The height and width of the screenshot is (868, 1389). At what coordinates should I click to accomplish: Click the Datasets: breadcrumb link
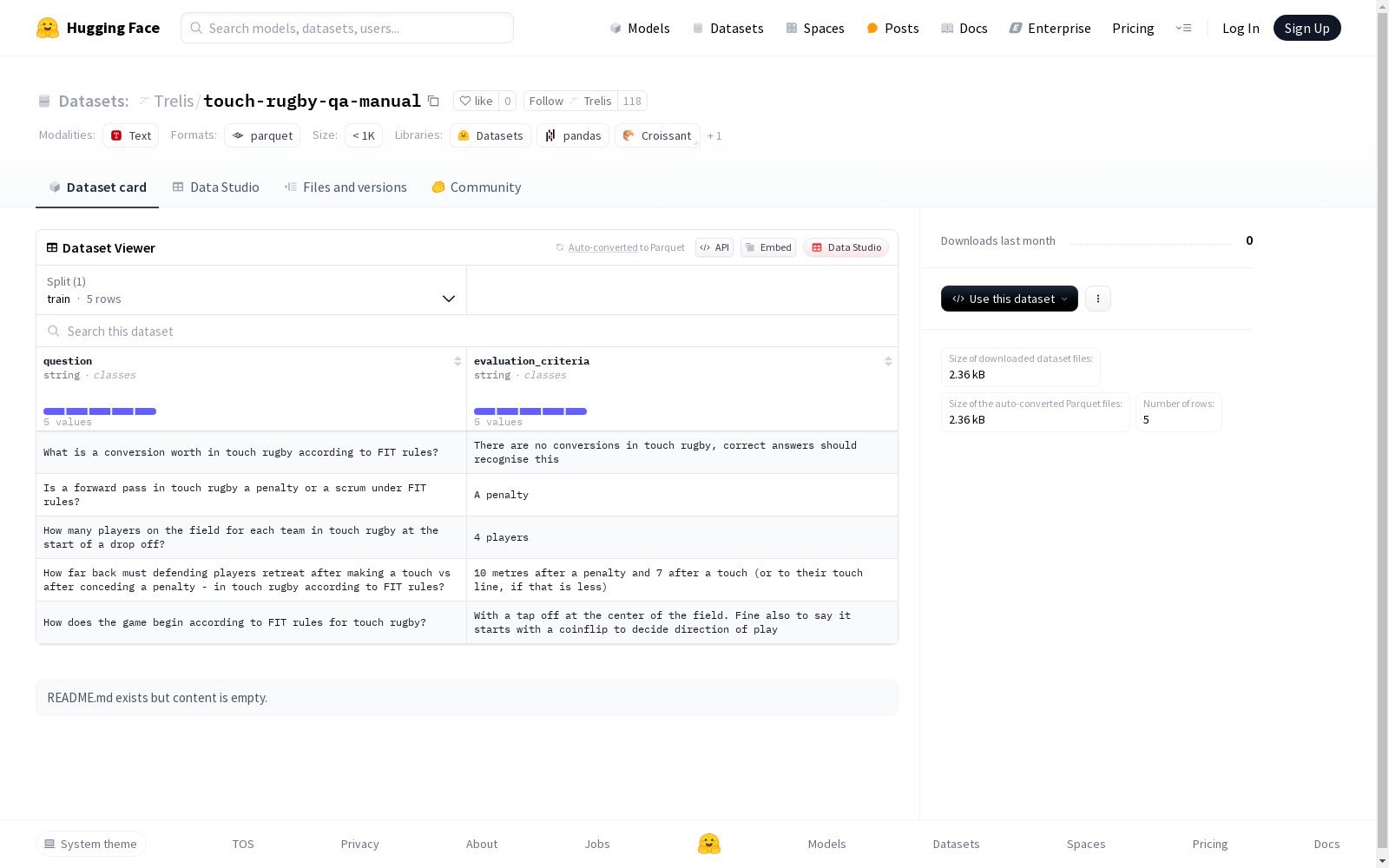tap(93, 101)
